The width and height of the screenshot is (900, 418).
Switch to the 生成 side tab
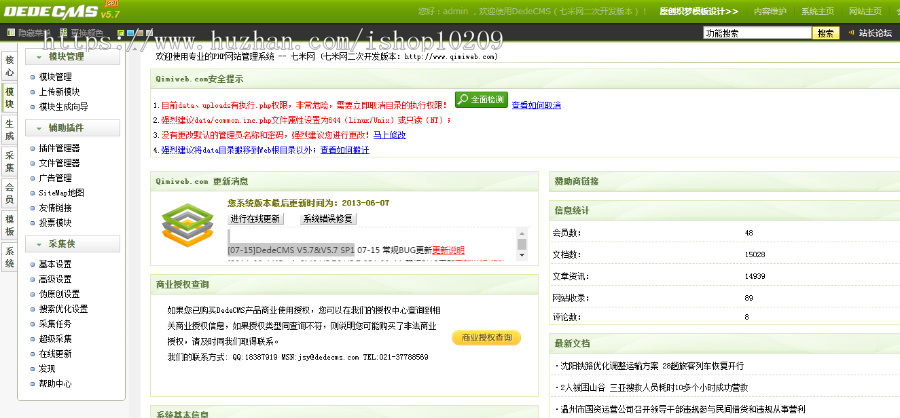(9, 129)
